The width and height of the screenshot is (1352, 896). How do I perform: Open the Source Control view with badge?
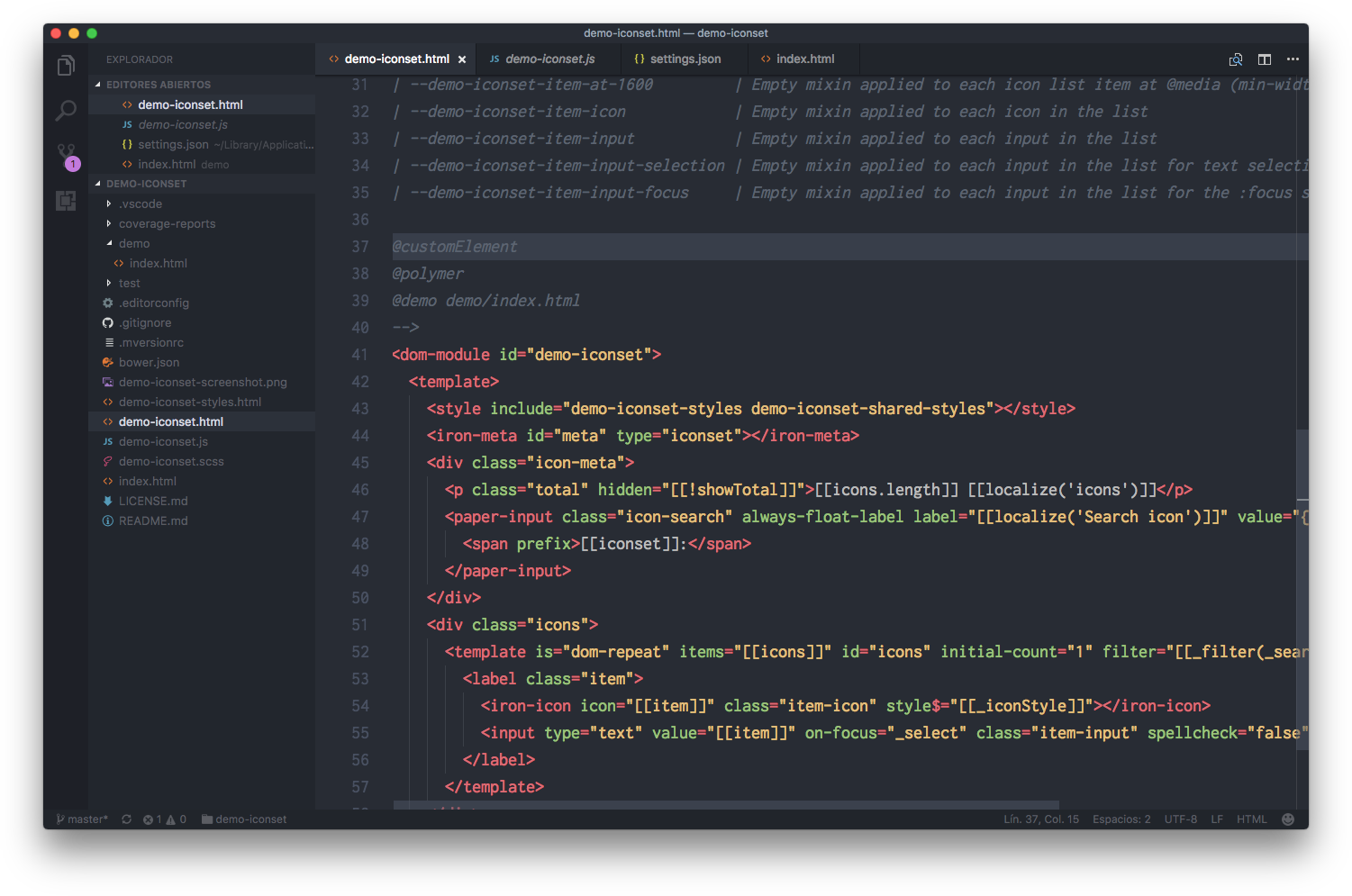(67, 156)
